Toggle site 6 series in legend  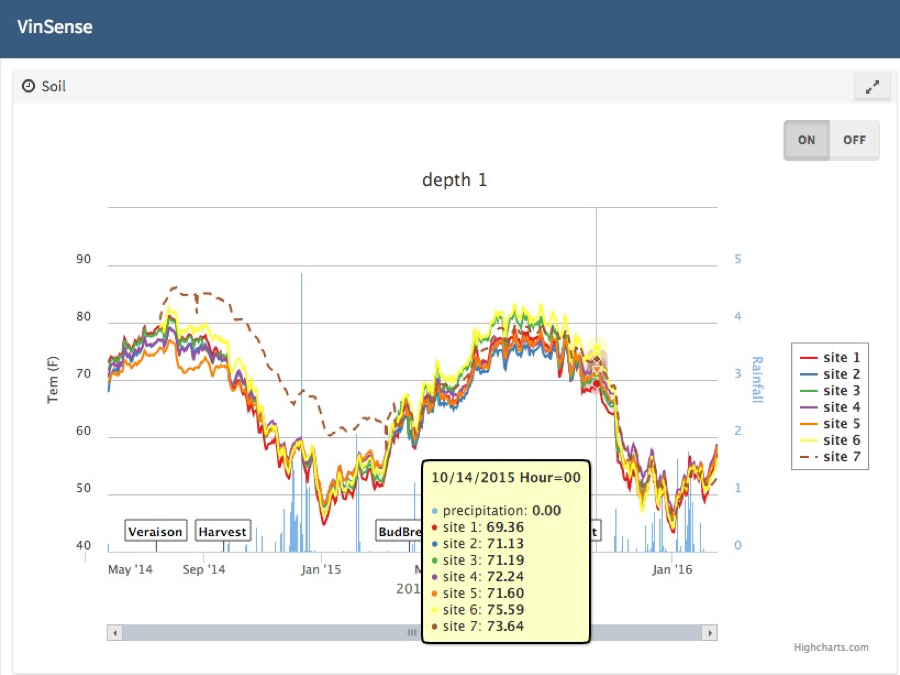coord(830,440)
